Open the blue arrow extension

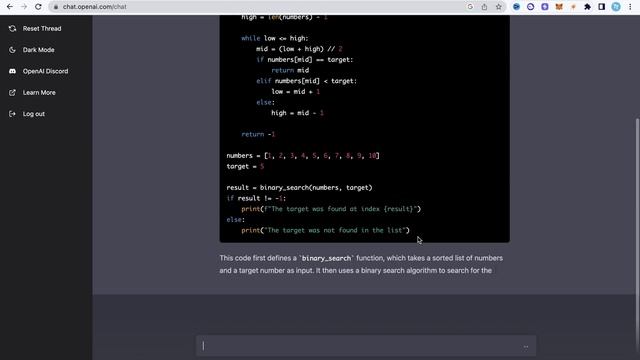(x=516, y=7)
